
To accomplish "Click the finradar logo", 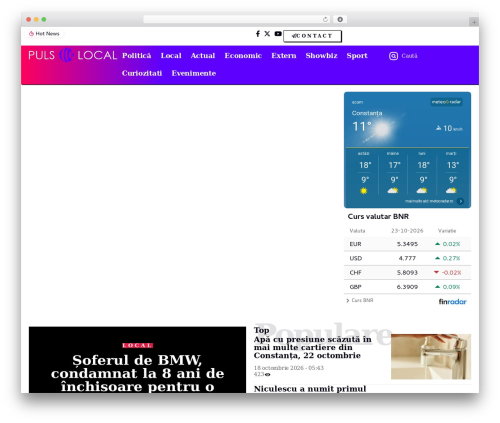I will [452, 302].
